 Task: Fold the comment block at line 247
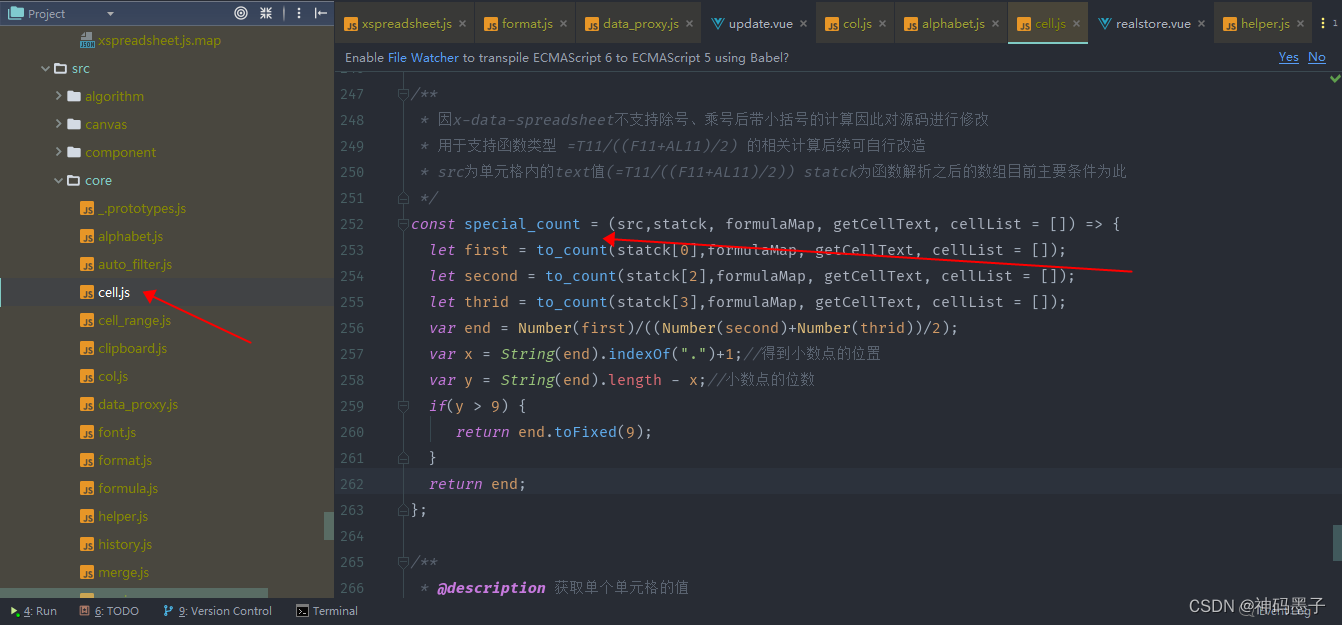403,94
